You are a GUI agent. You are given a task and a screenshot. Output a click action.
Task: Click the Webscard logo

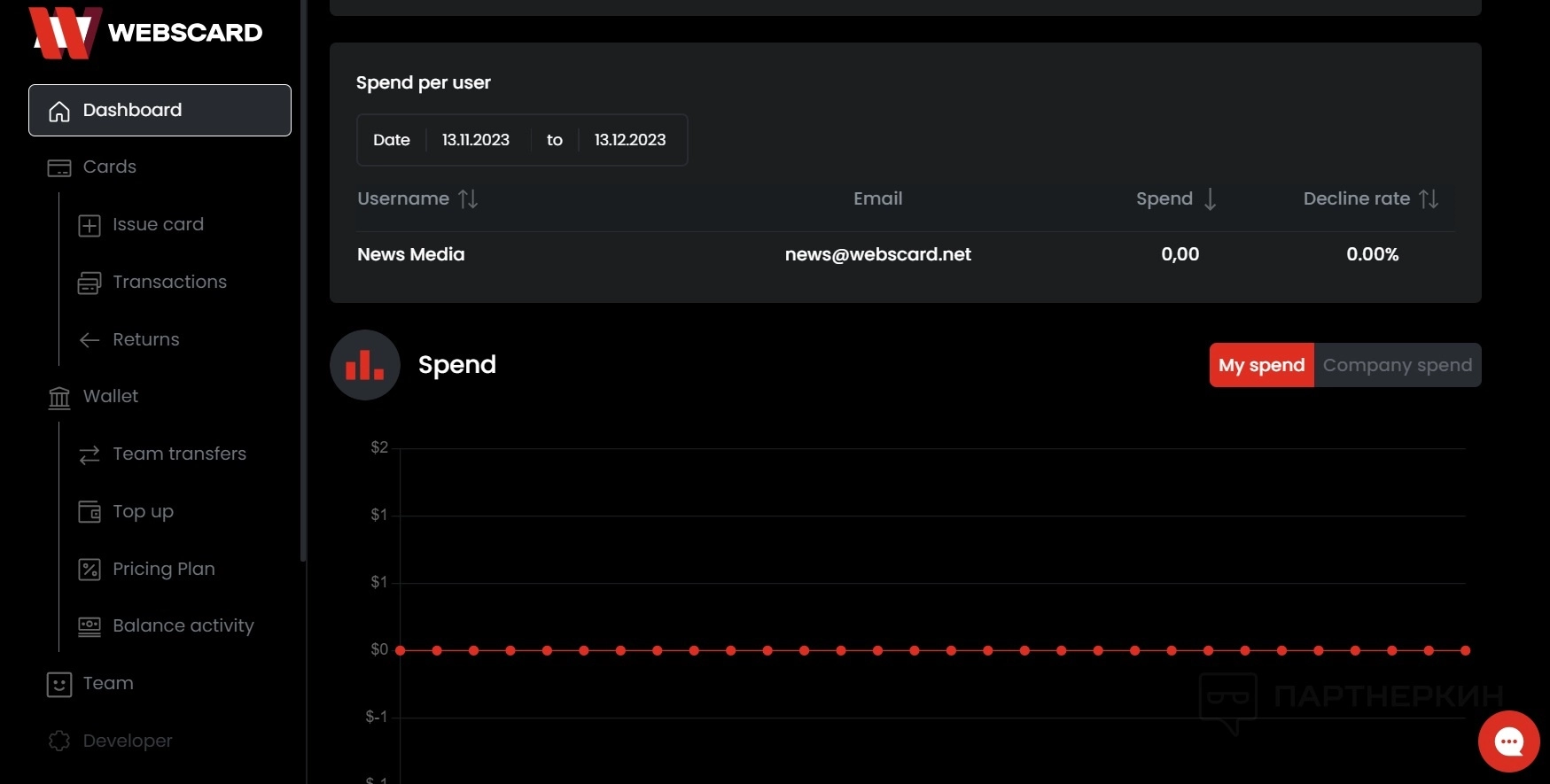(x=145, y=33)
